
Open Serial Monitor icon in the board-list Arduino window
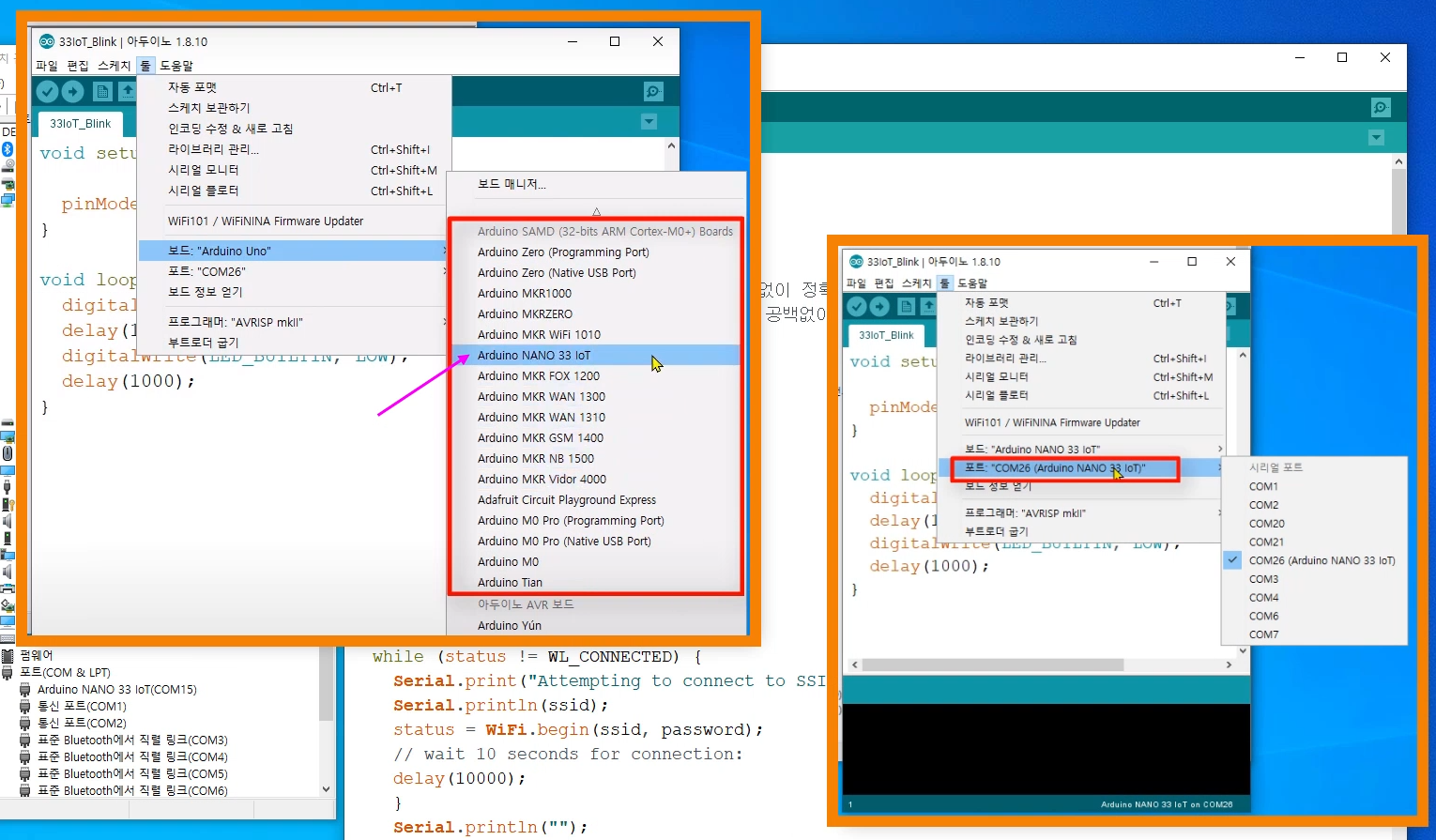653,91
